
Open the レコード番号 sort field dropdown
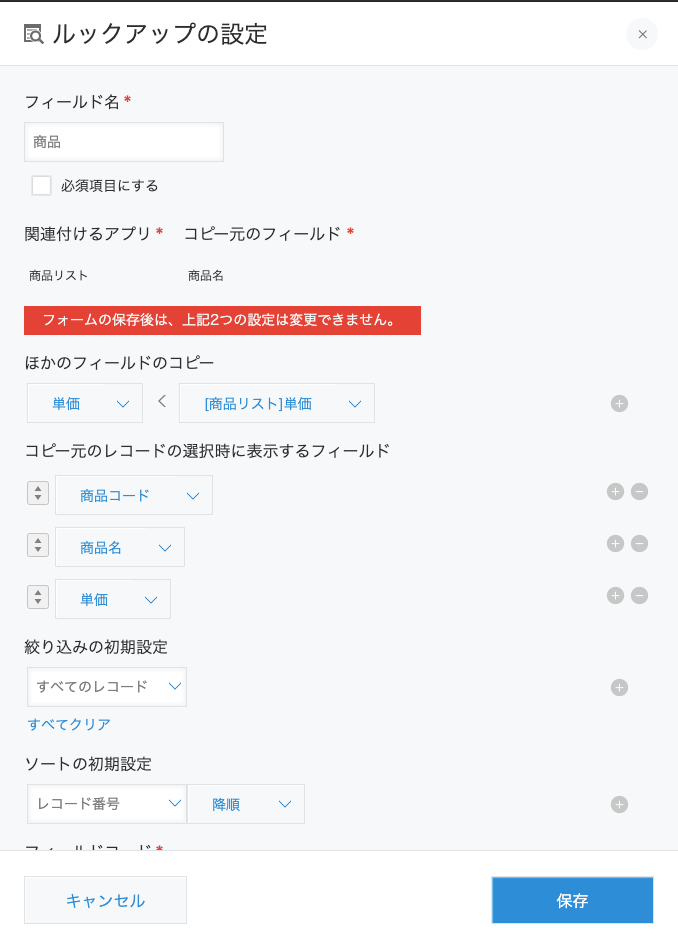(106, 804)
